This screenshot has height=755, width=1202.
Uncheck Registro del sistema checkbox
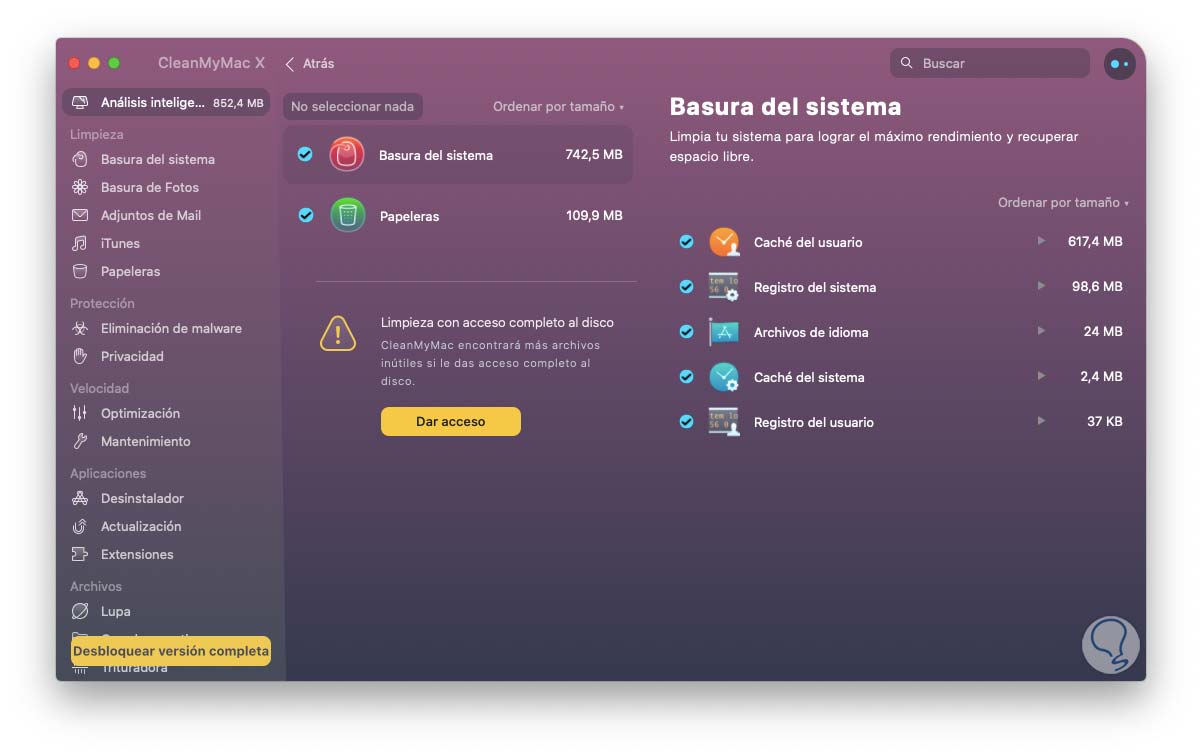686,286
